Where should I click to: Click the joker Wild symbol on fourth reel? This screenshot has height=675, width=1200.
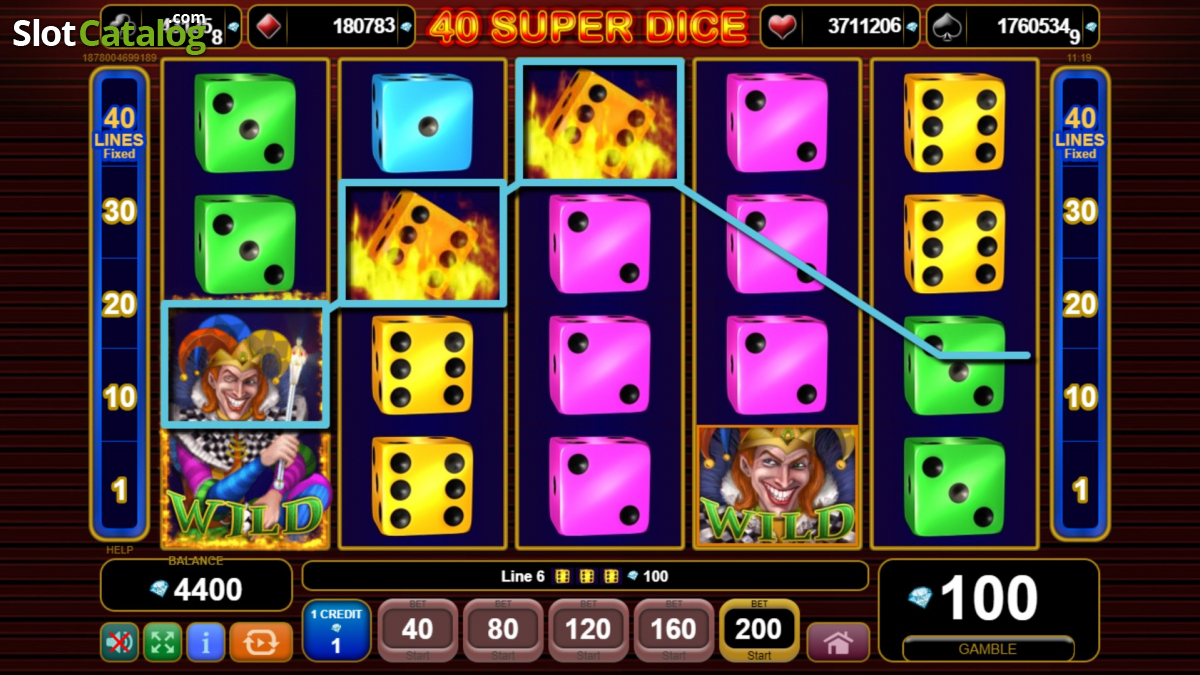tap(776, 486)
